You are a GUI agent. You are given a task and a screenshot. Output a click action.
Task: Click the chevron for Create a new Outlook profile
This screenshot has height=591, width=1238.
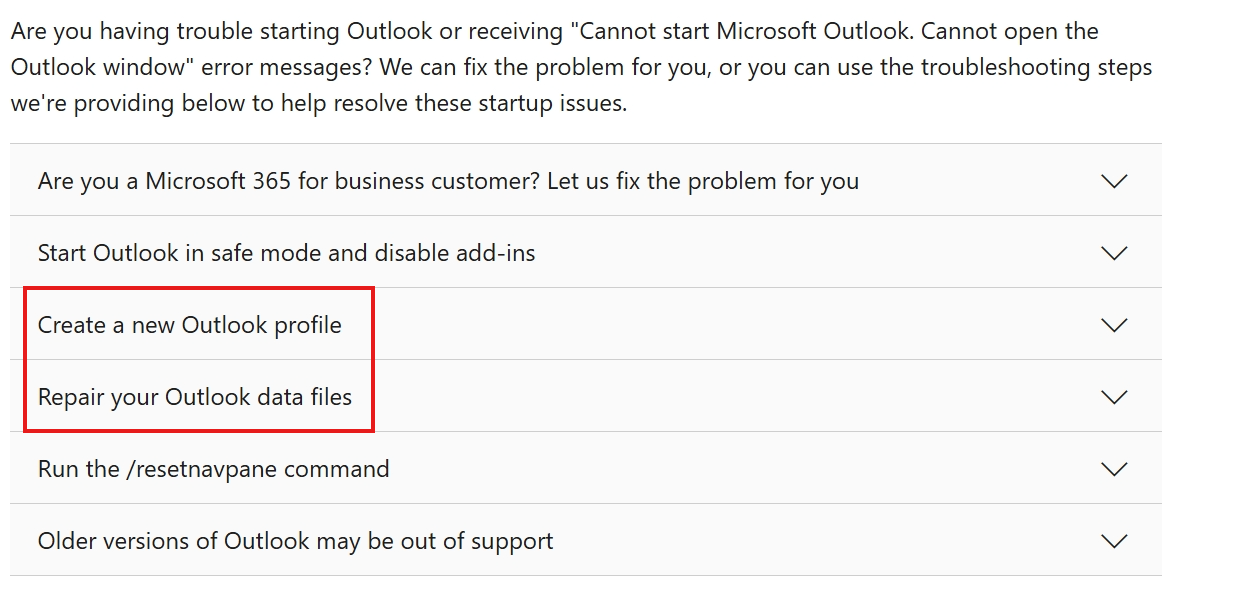[x=1113, y=325]
